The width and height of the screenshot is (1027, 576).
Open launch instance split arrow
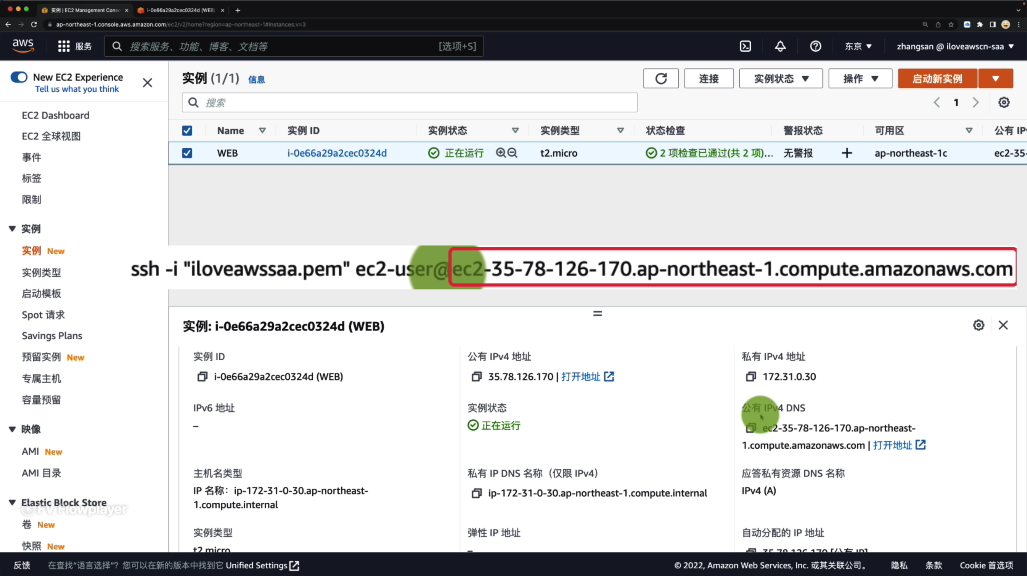pyautogui.click(x=996, y=79)
